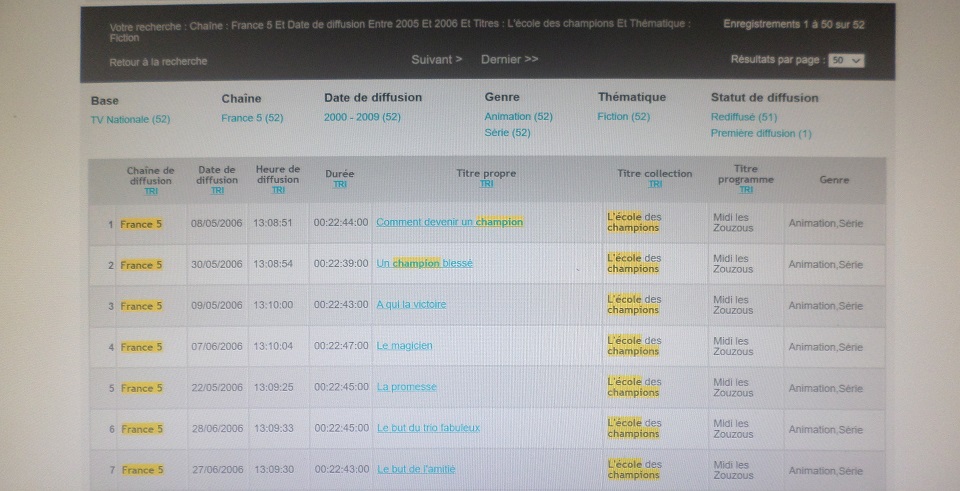The image size is (960, 491).
Task: Filter by chaîne France 5 (52)
Action: click(x=252, y=118)
